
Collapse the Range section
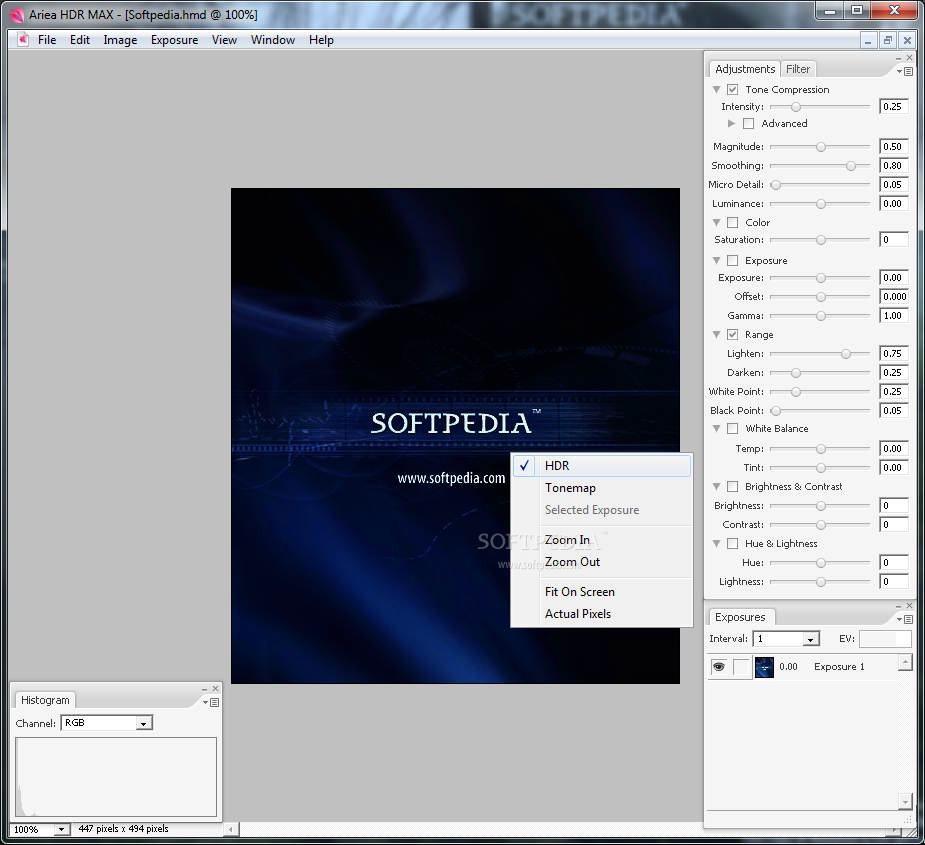click(x=716, y=335)
